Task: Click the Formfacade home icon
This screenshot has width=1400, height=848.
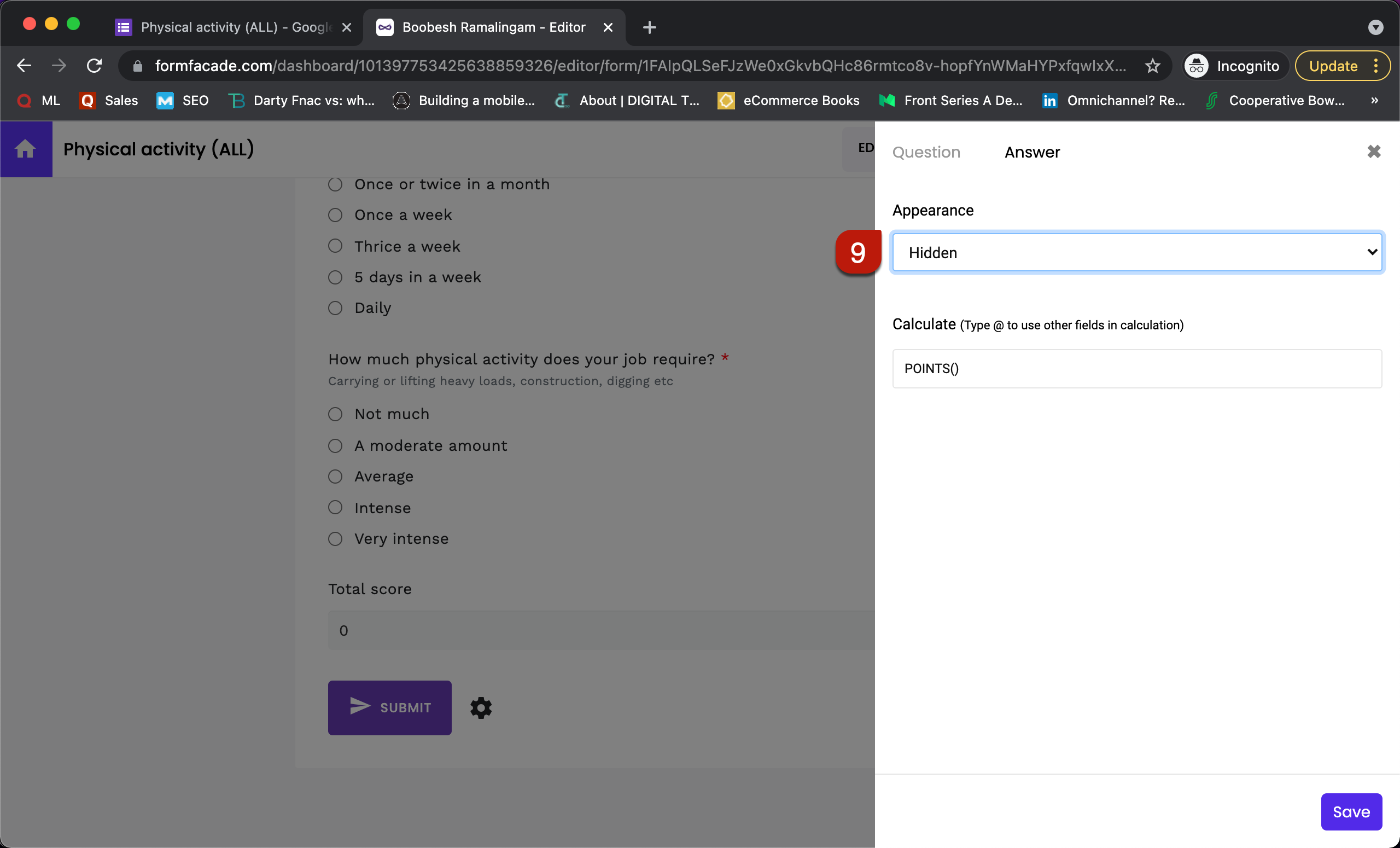Action: [26, 149]
